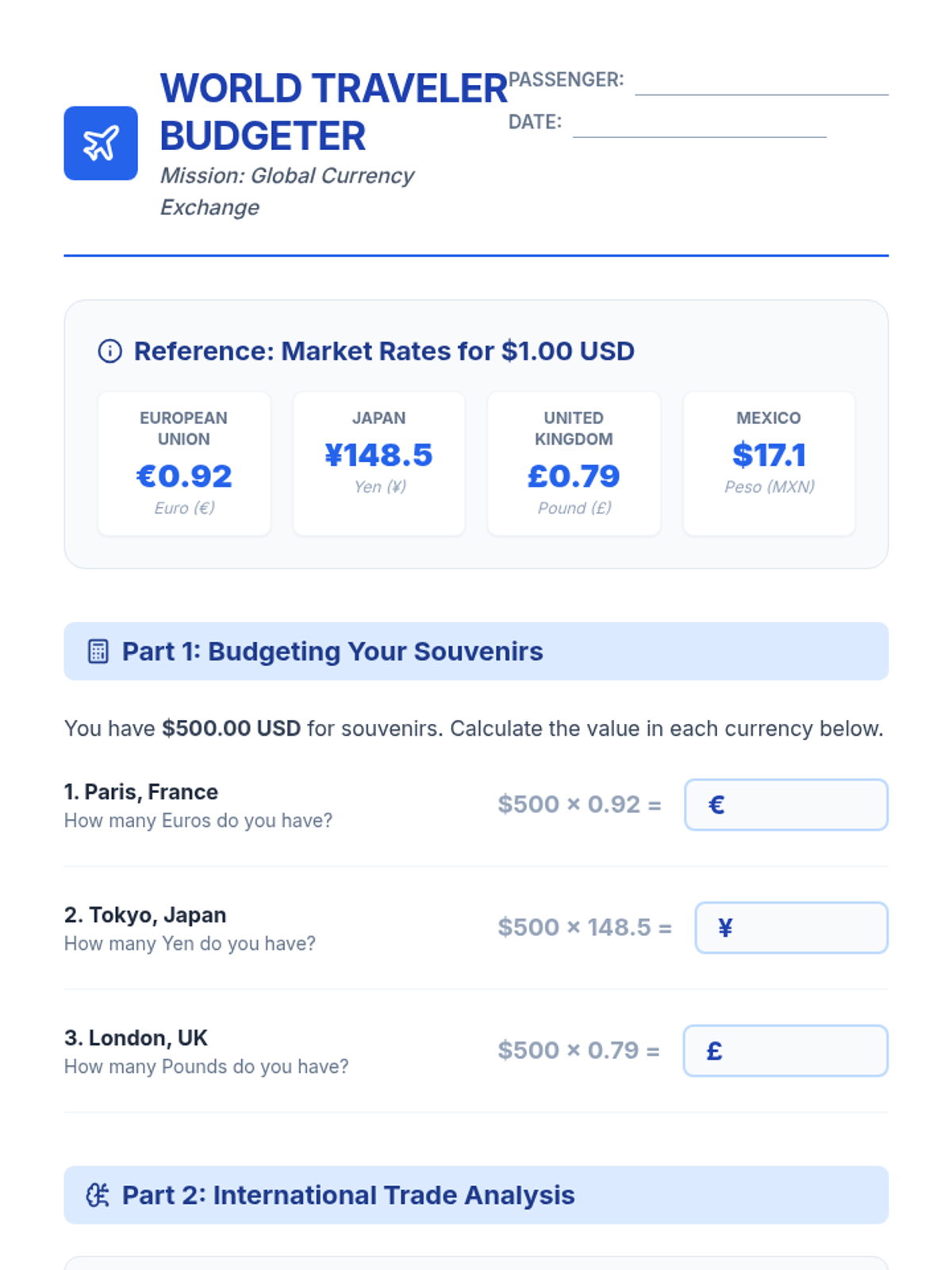The image size is (952, 1270).
Task: Click the calculator icon in Part 1 header
Action: (98, 652)
